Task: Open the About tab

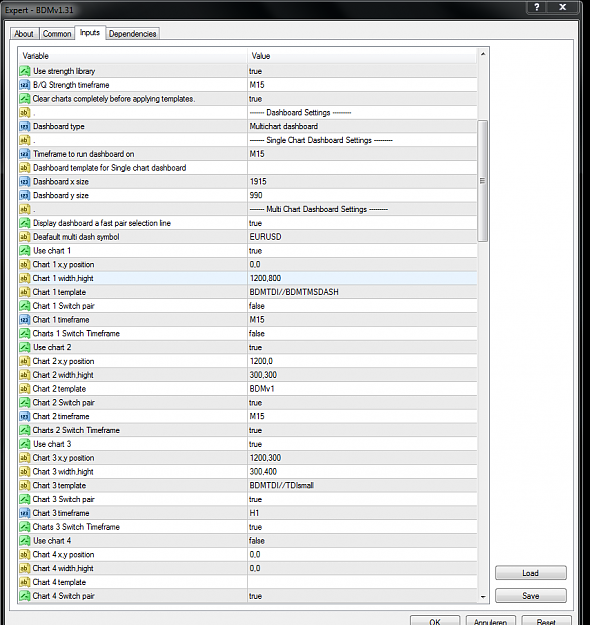Action: (24, 34)
